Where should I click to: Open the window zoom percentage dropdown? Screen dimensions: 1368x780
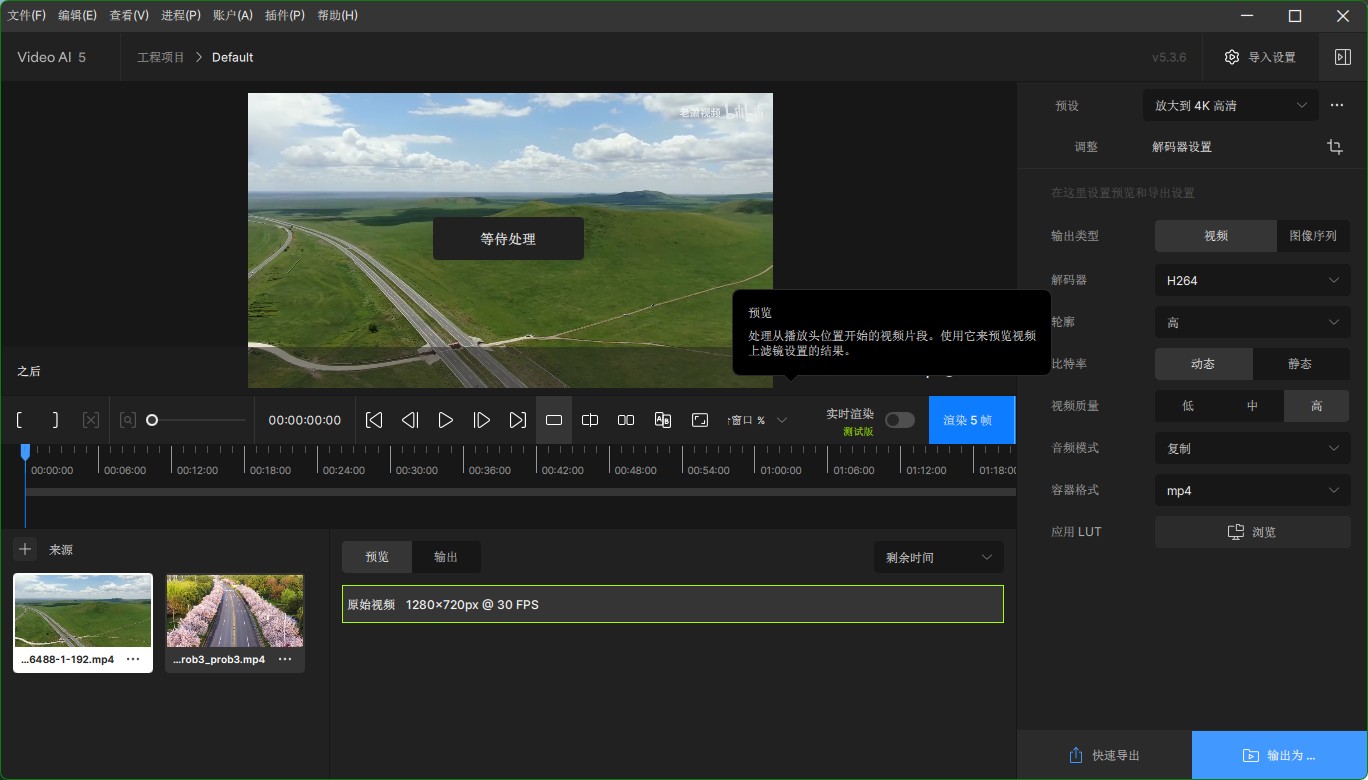[x=757, y=420]
